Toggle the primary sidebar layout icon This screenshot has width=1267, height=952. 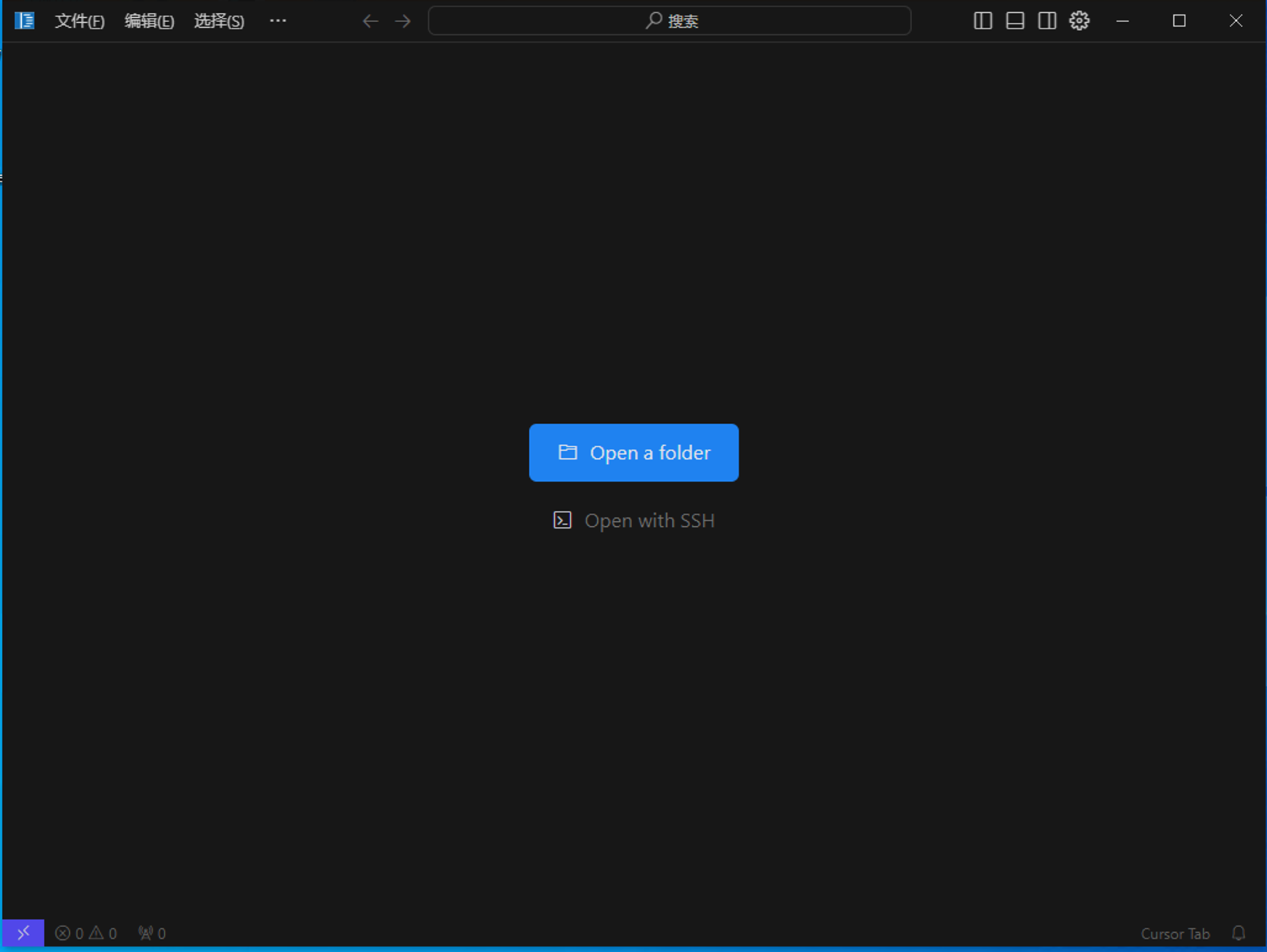[x=983, y=21]
